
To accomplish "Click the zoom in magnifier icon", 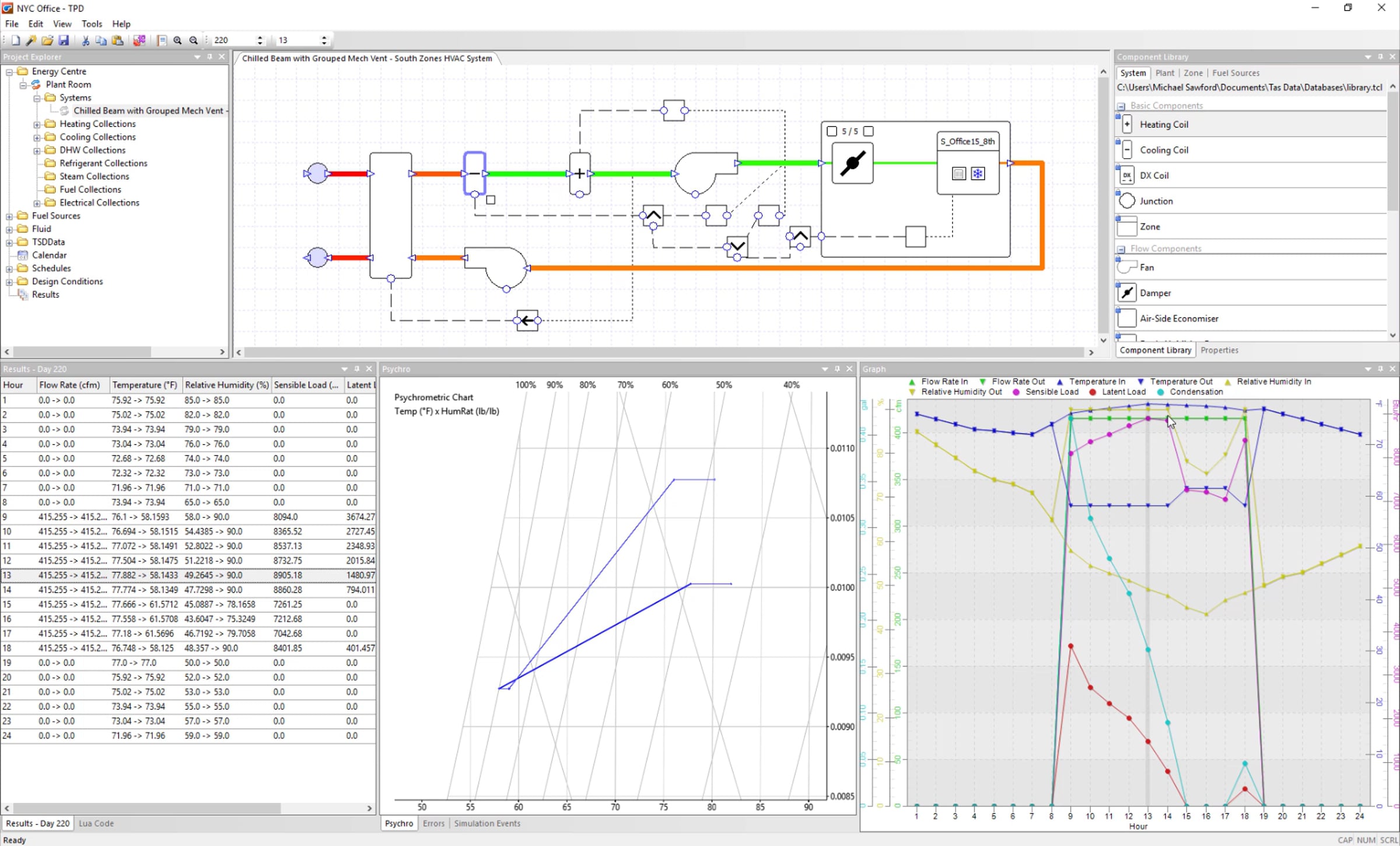I will point(177,40).
